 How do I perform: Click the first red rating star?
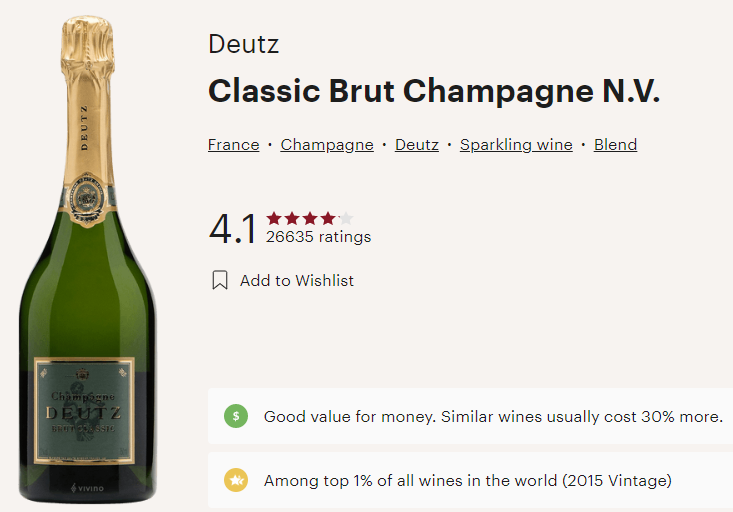274,218
